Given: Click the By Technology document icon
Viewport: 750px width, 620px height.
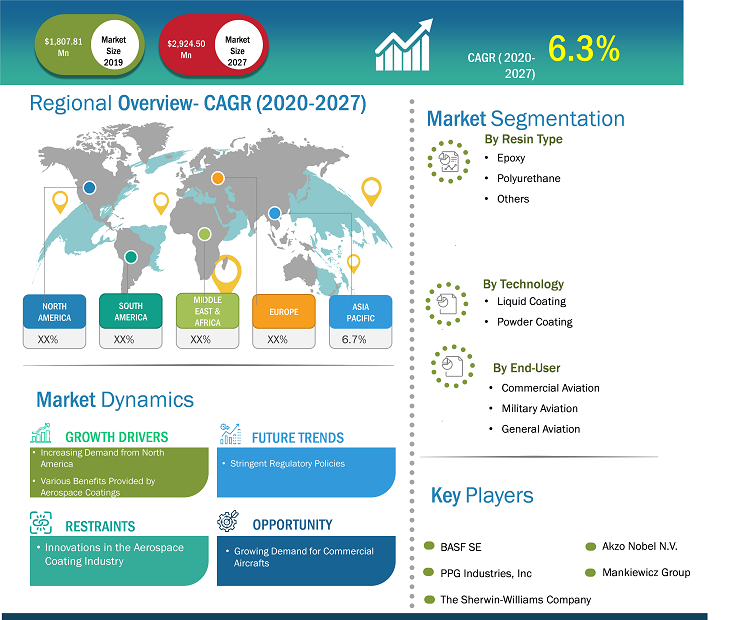Looking at the screenshot, I should click(x=447, y=304).
